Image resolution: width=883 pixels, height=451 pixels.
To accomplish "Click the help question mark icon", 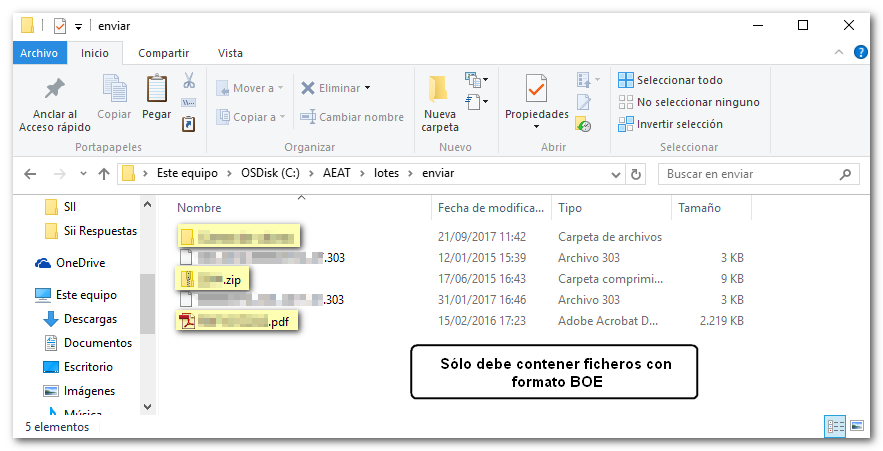I will click(x=861, y=52).
